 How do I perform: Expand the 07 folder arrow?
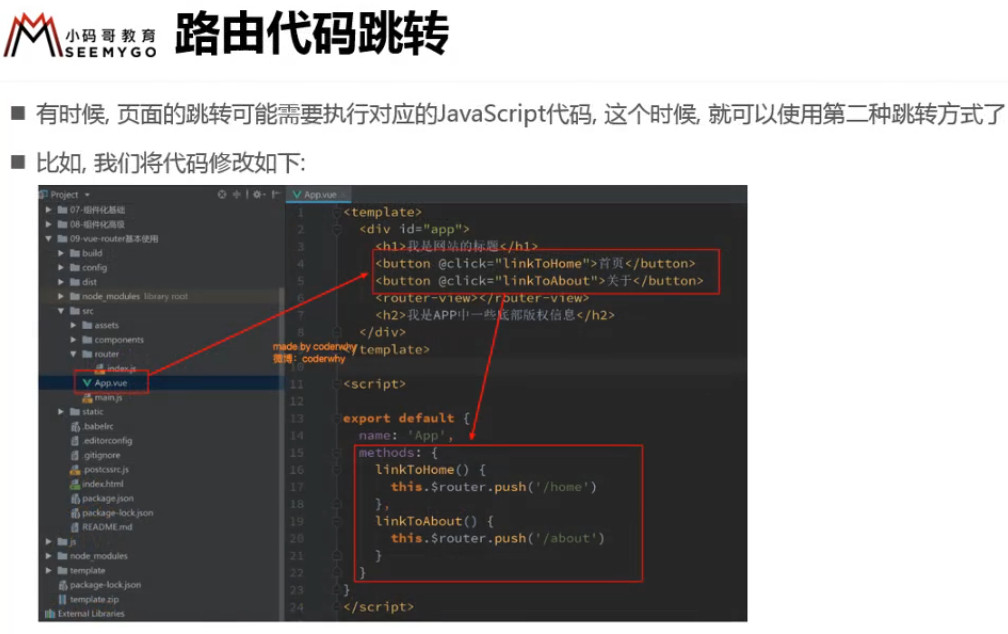pos(48,210)
